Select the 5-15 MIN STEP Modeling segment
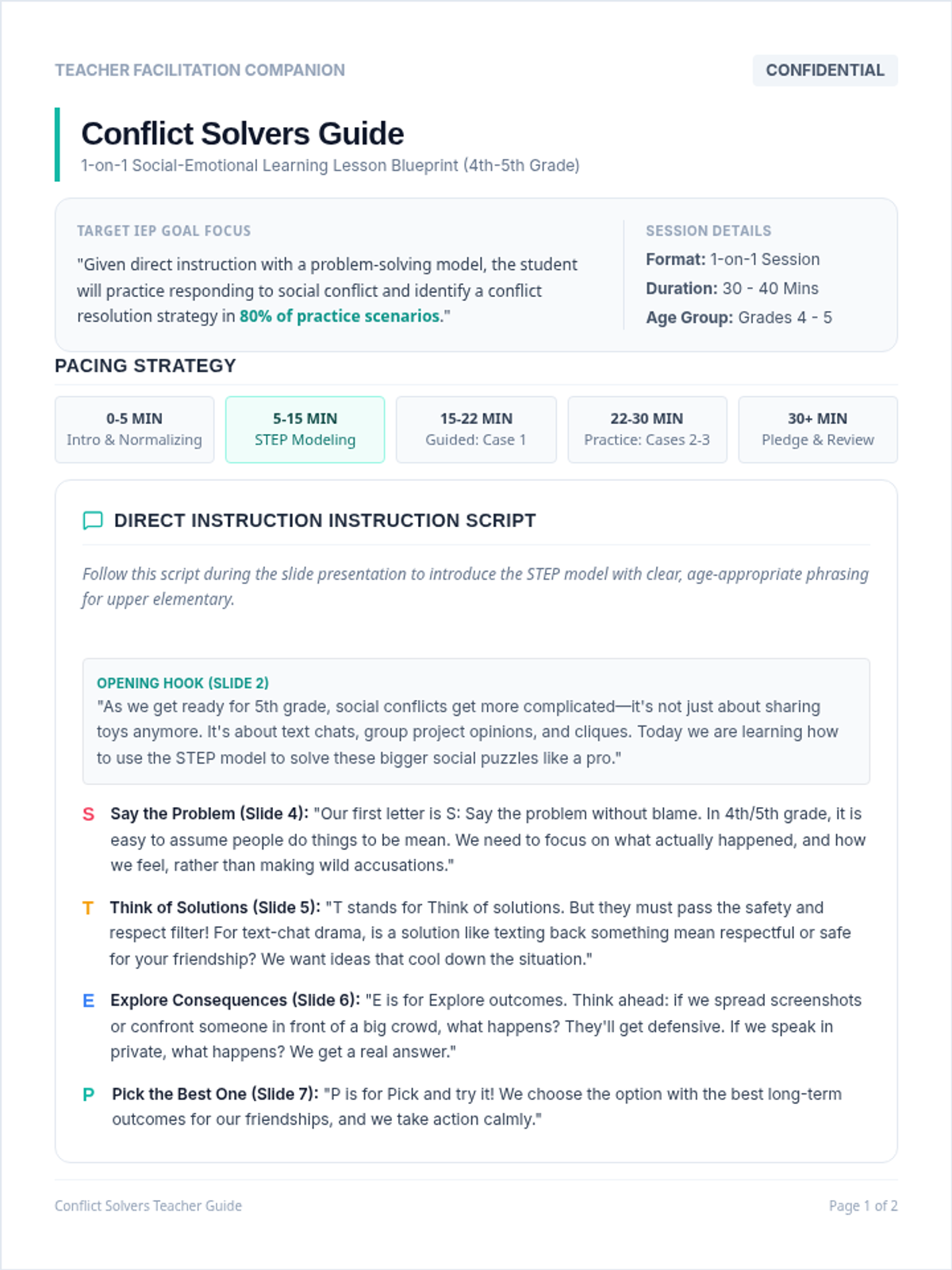Screen dimensions: 952x1270 tap(305, 429)
